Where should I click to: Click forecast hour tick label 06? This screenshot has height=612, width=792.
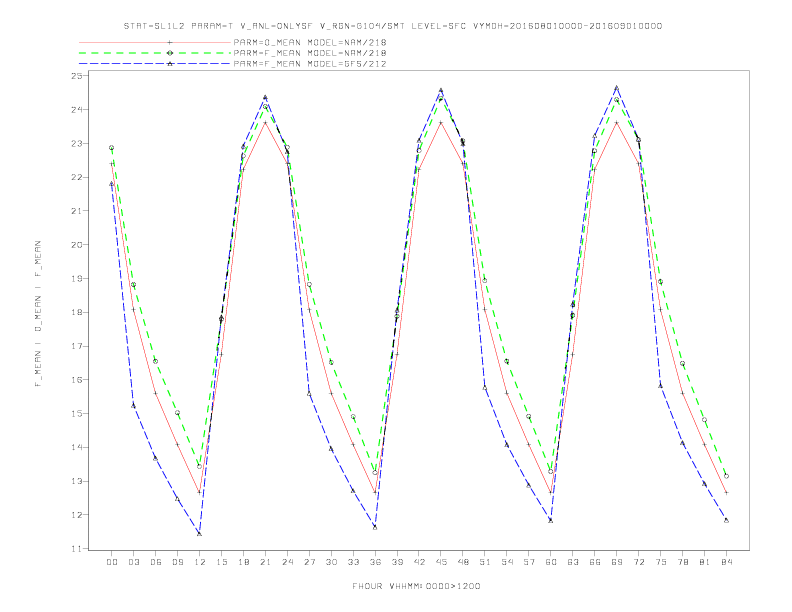pos(156,562)
